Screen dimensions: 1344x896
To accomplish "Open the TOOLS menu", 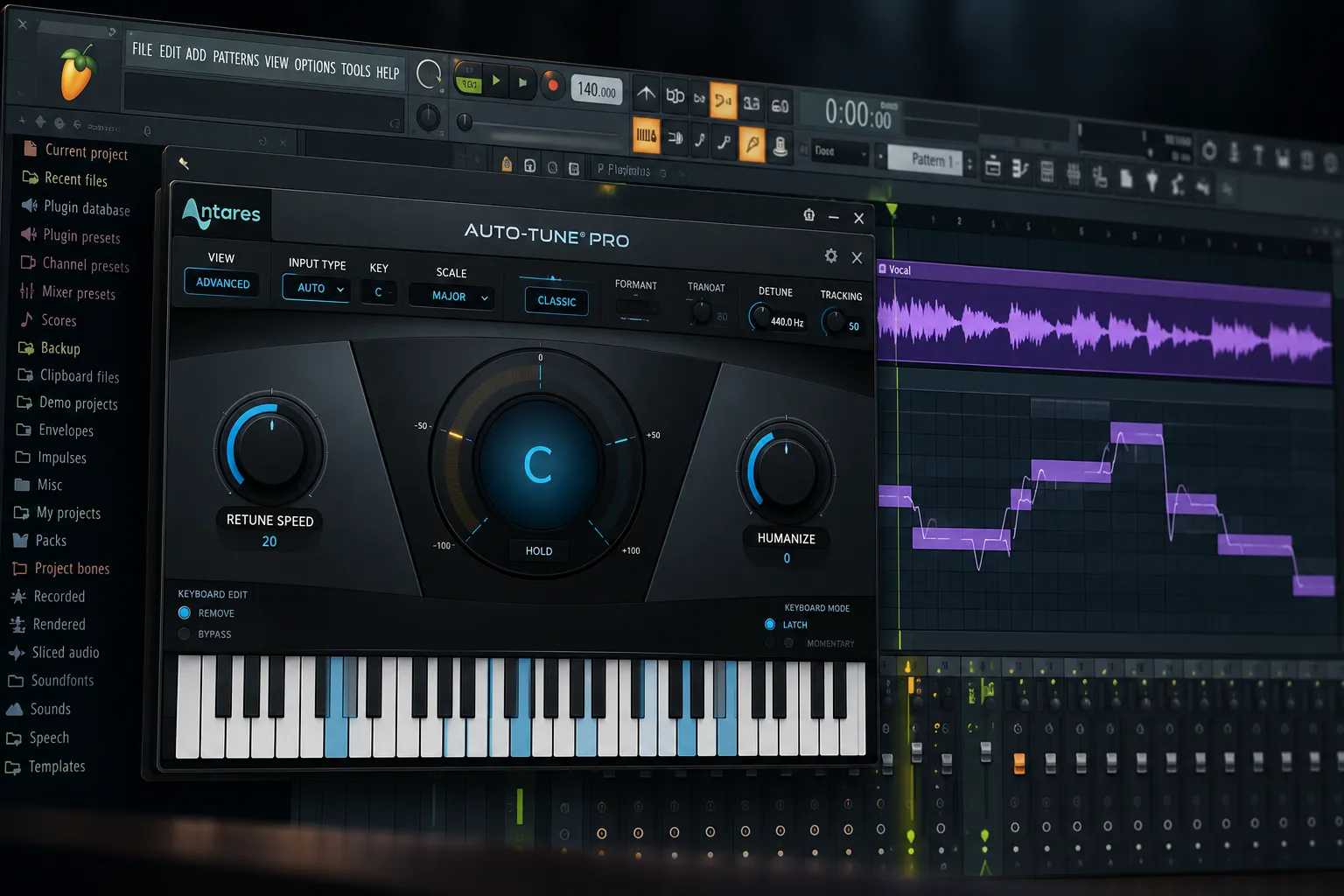I will coord(355,69).
